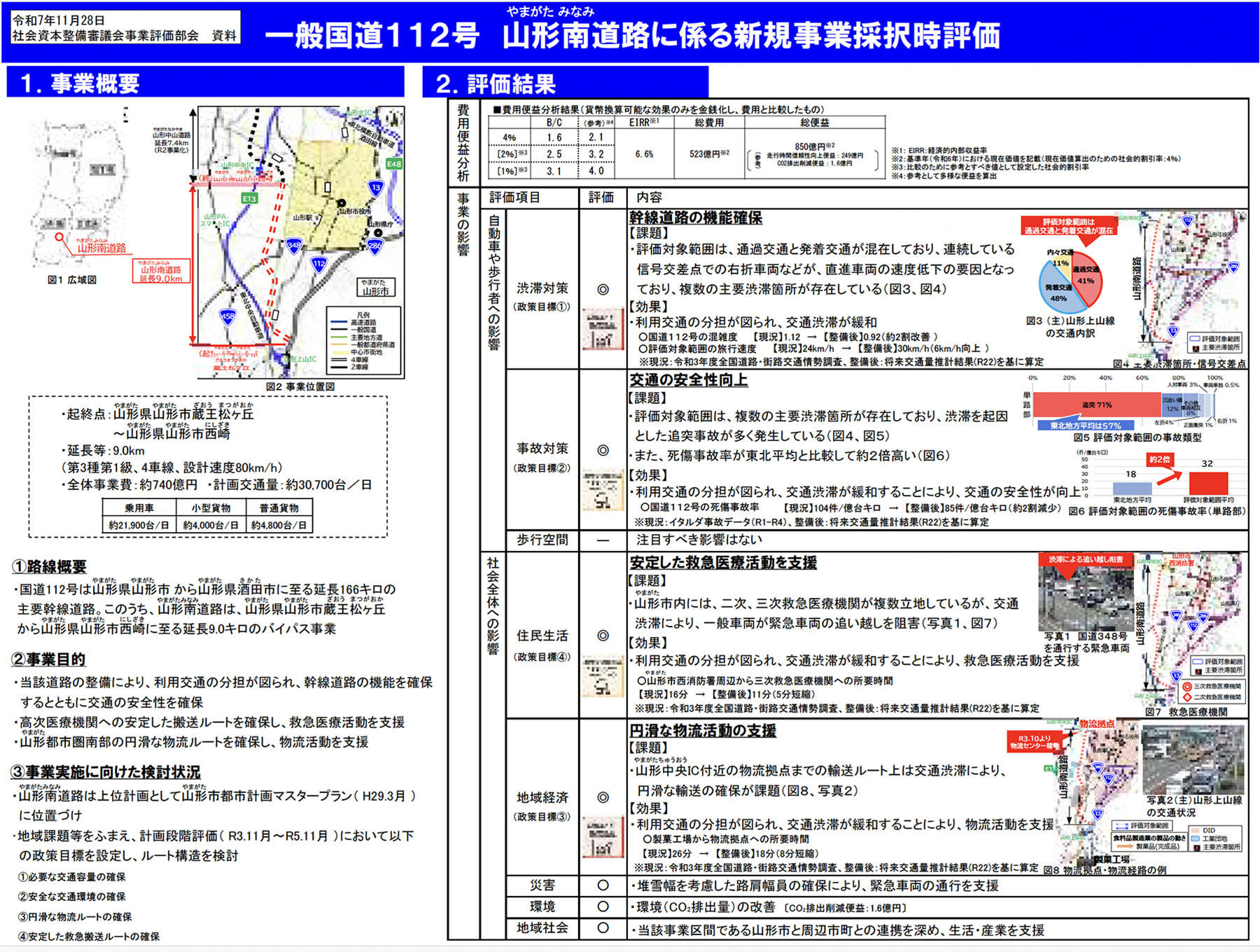Click the green E48 marker on the 図2 map

394,164
